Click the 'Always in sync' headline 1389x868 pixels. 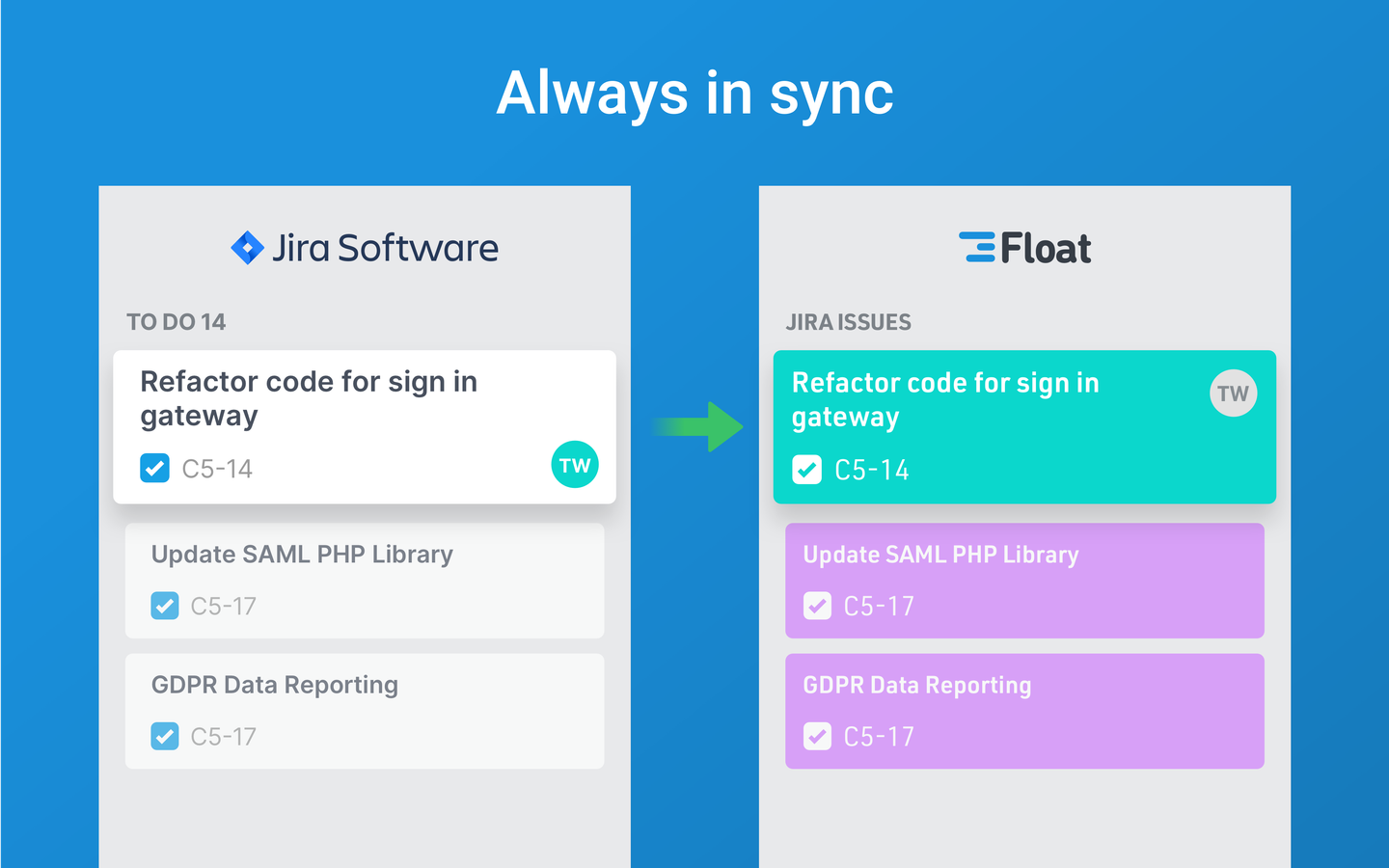(x=695, y=94)
